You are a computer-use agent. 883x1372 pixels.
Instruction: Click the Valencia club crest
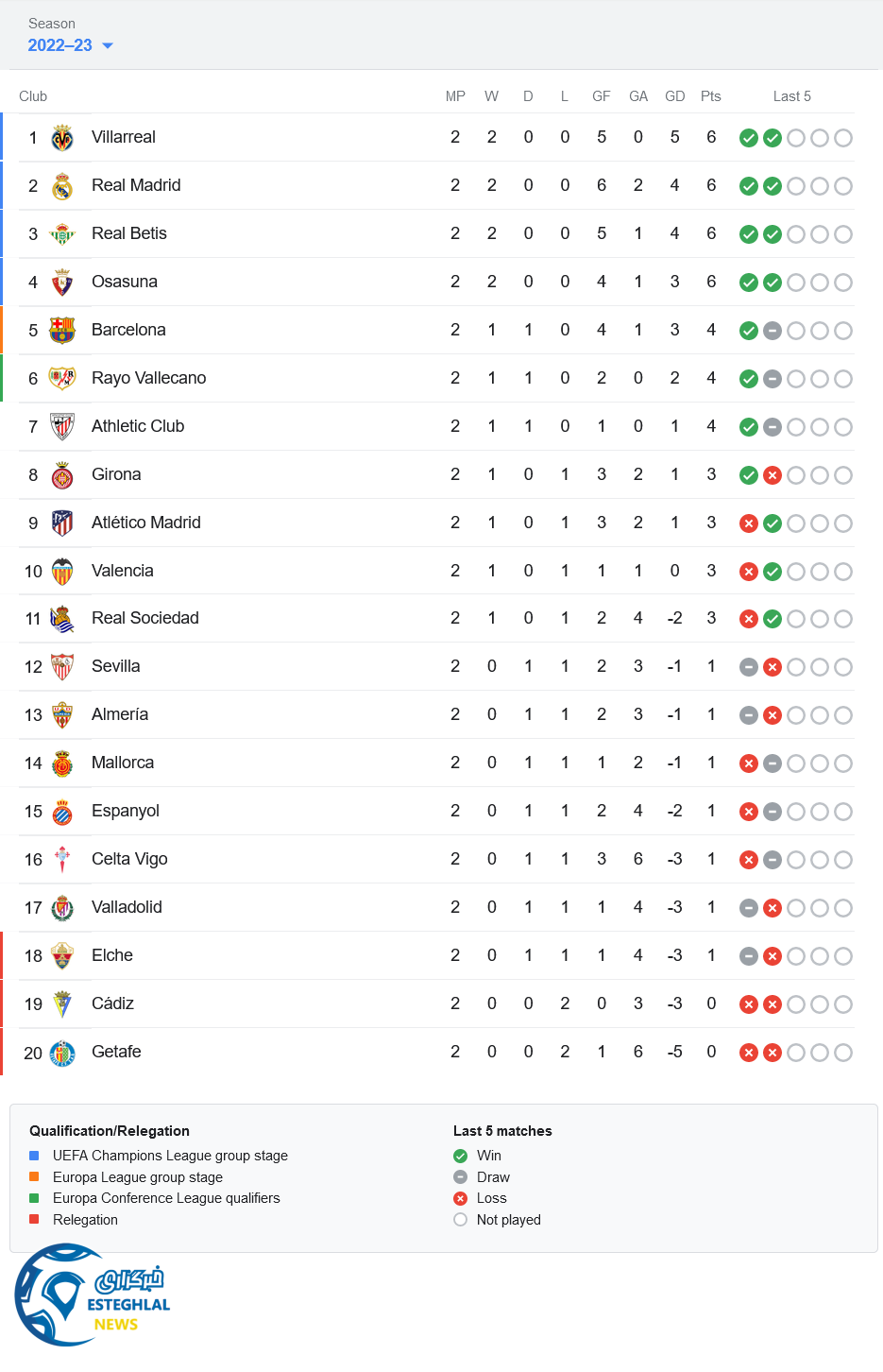pyautogui.click(x=62, y=571)
